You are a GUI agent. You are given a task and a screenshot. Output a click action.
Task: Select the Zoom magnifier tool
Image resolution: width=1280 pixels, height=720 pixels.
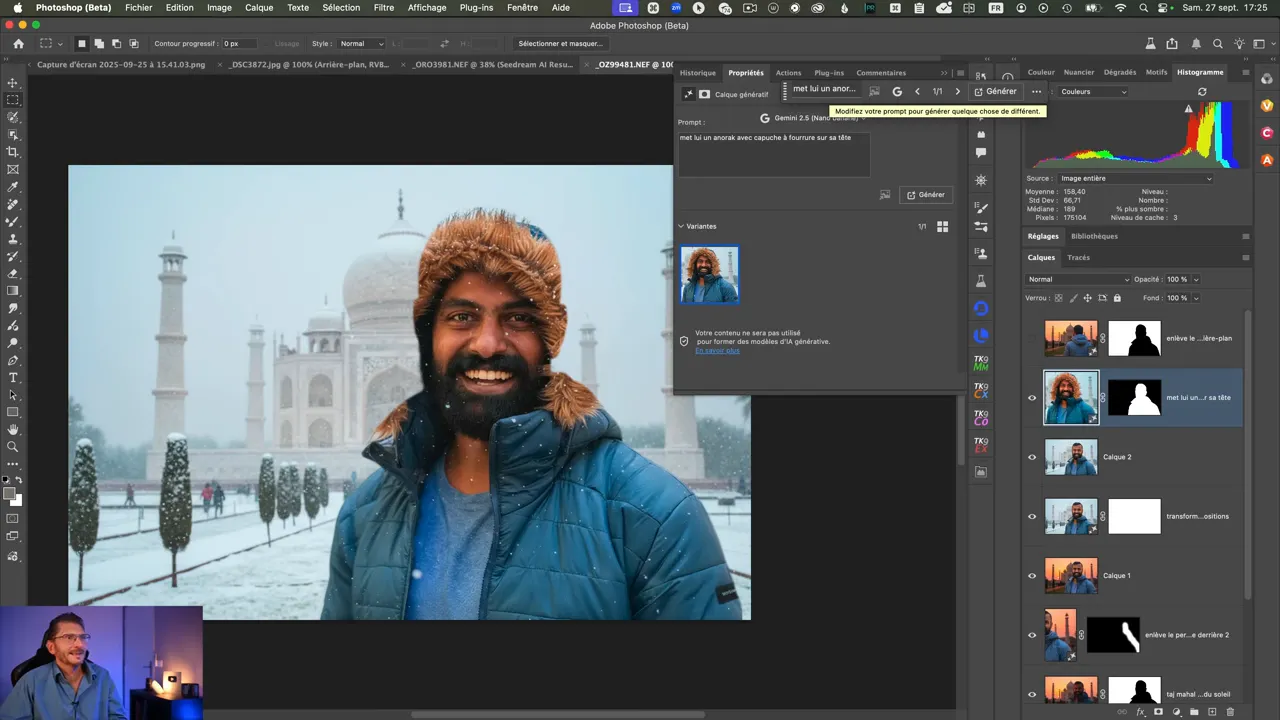coord(13,447)
